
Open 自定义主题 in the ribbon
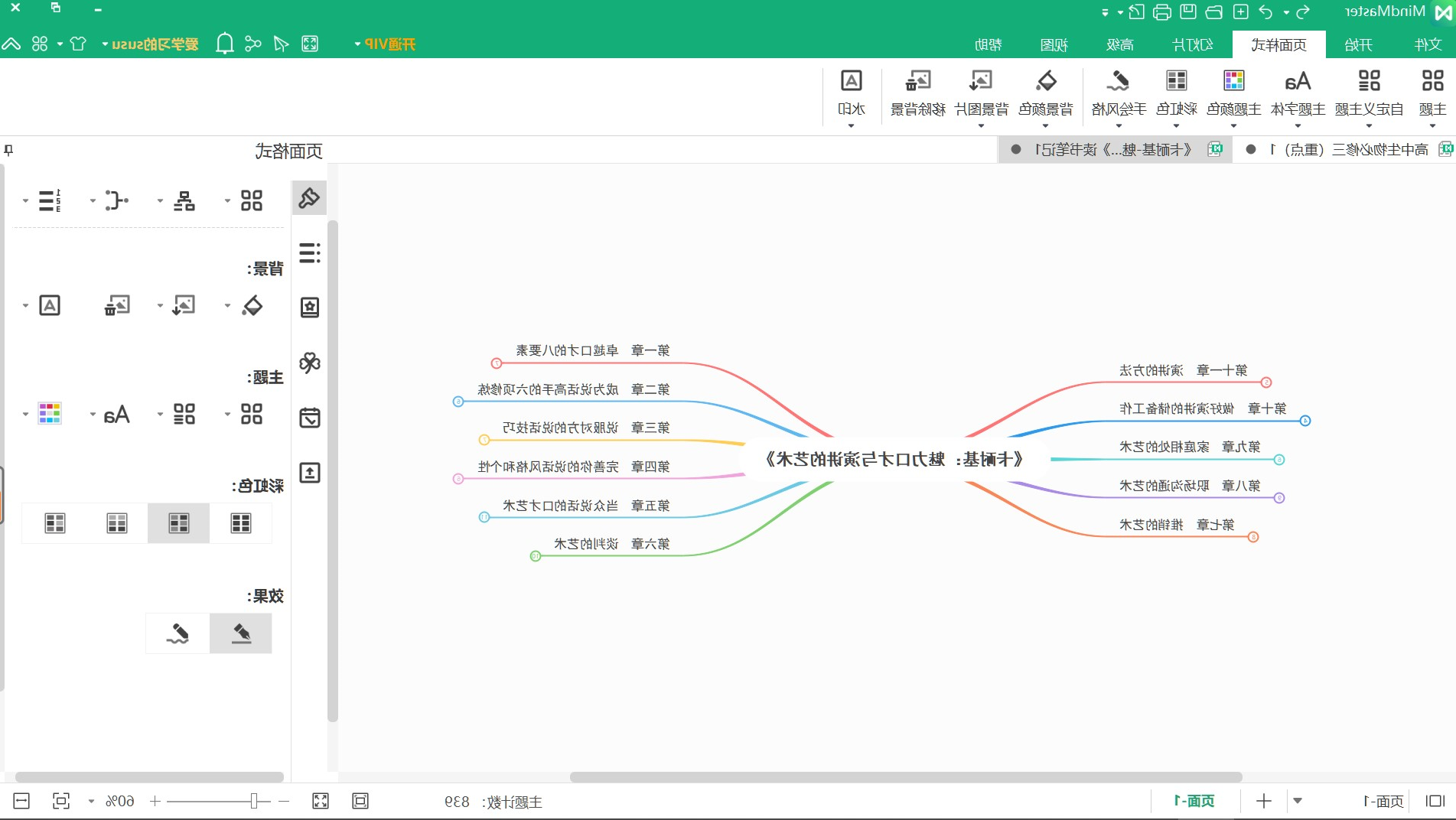[x=1369, y=92]
